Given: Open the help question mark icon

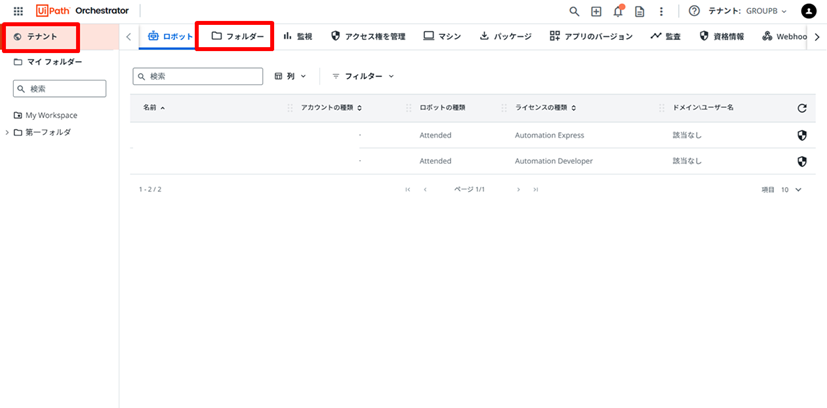Looking at the screenshot, I should point(694,11).
